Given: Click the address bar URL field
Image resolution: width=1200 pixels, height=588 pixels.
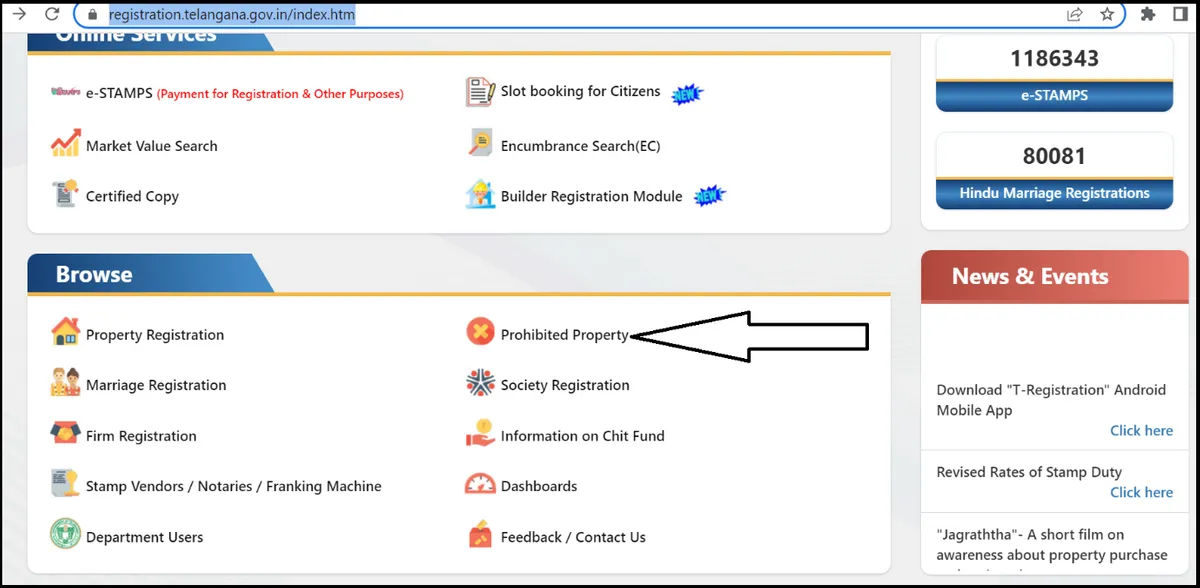Looking at the screenshot, I should pyautogui.click(x=600, y=15).
